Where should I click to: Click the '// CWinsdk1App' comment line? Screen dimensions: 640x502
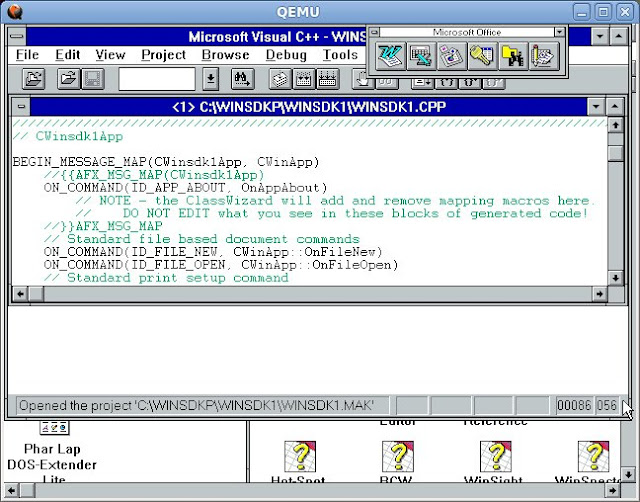pyautogui.click(x=67, y=136)
